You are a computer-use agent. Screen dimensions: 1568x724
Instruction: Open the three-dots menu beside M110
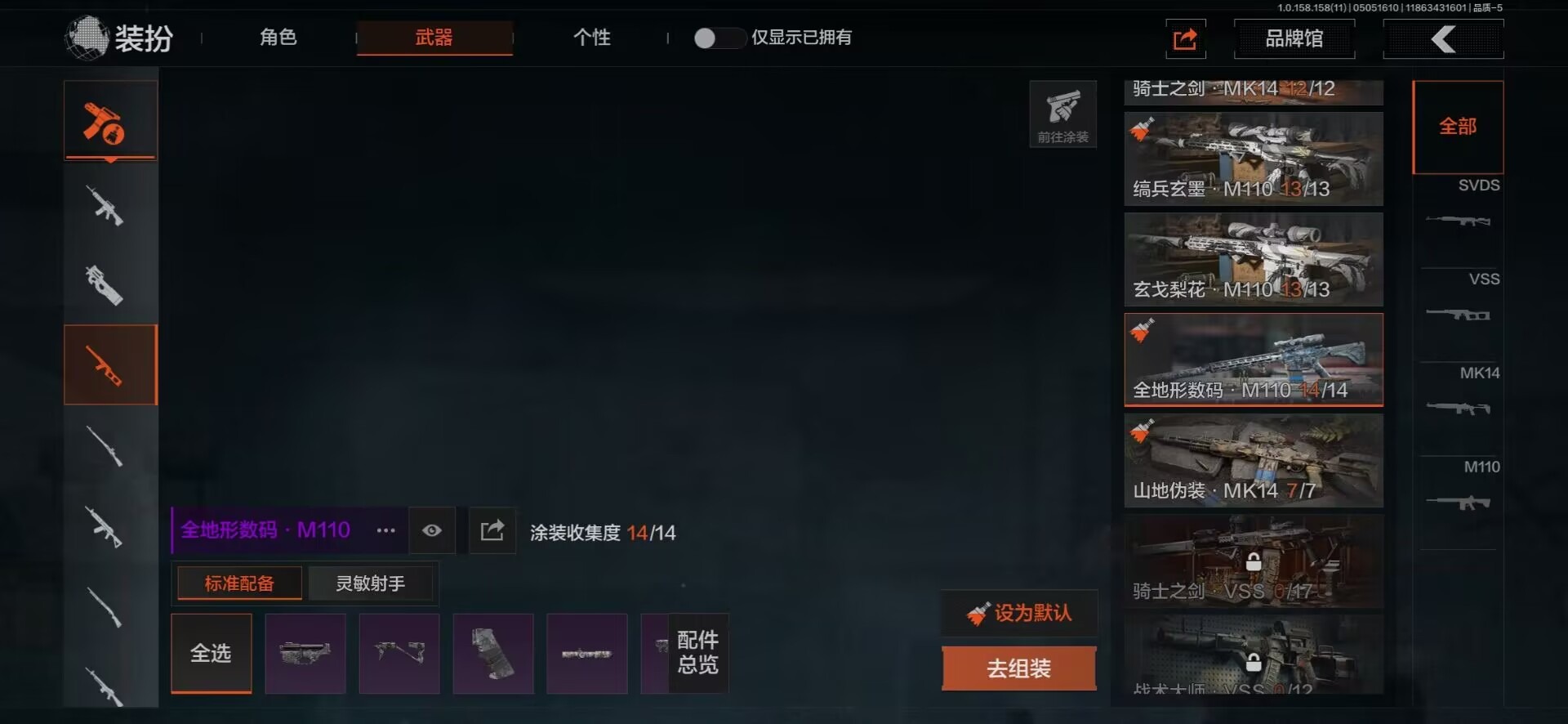(x=385, y=531)
